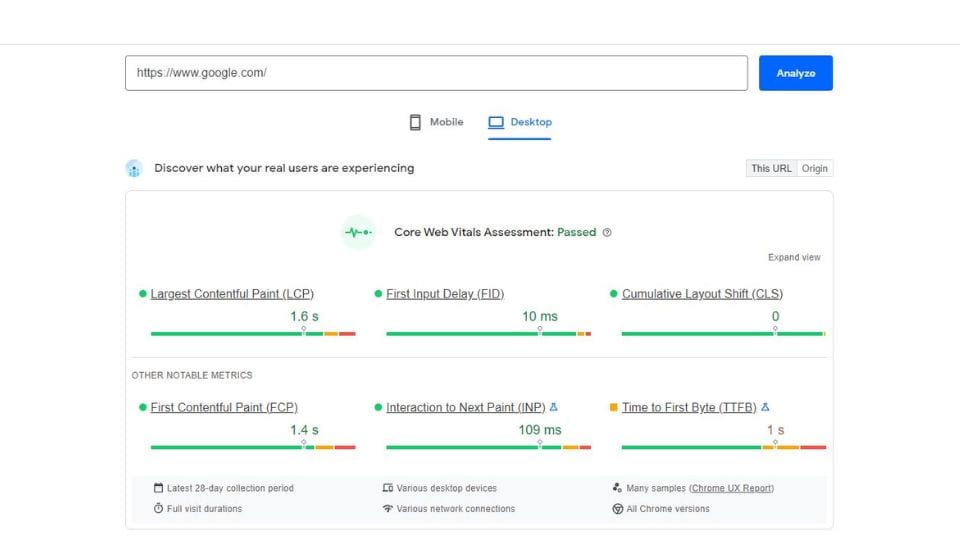Click the desktop devices icon

point(388,488)
